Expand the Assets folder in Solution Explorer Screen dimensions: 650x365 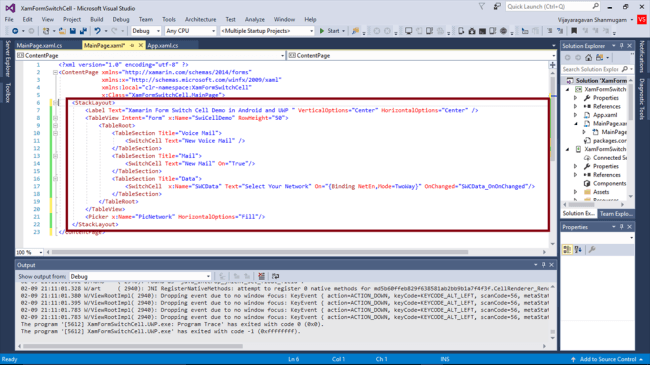(x=575, y=192)
